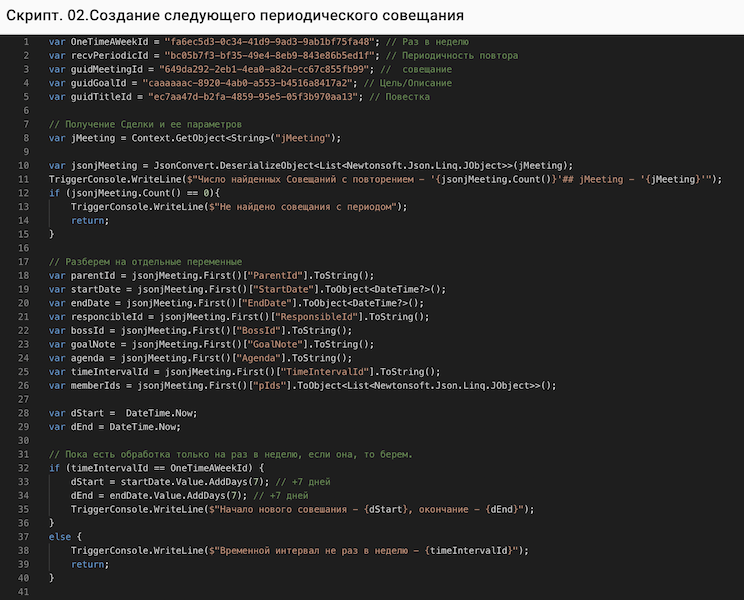Click line number 27 in gutter
Screen dimensions: 744x600
pos(24,399)
